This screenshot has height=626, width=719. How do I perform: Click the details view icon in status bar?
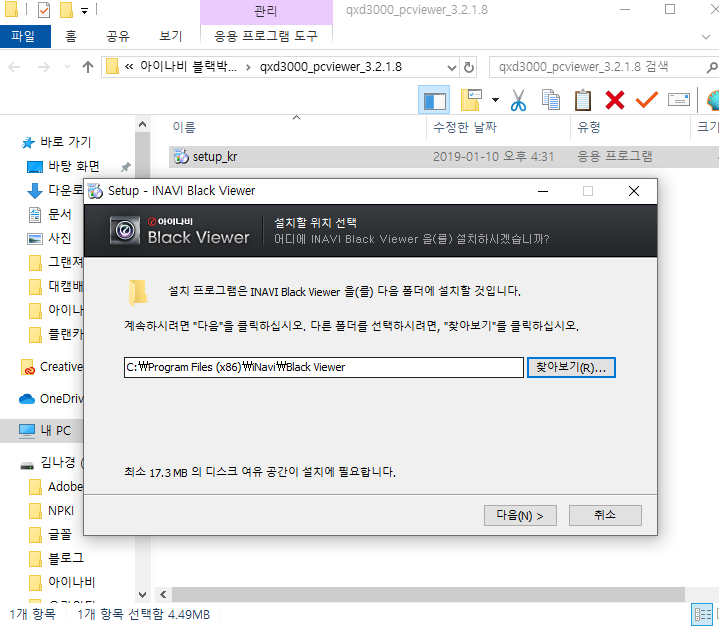(x=702, y=615)
